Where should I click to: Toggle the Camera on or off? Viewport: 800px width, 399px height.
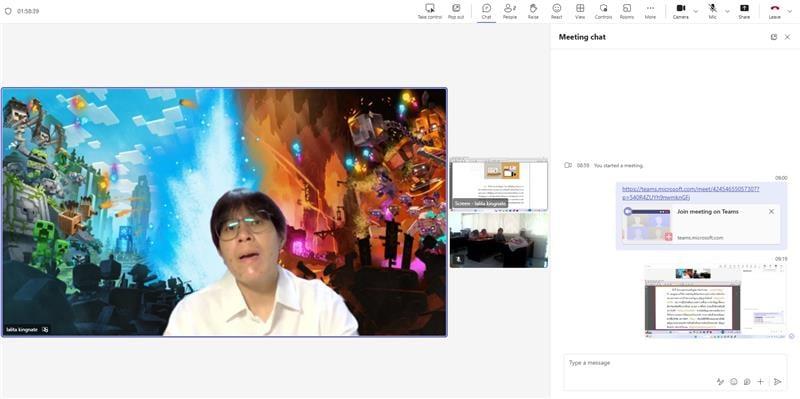[x=680, y=11]
